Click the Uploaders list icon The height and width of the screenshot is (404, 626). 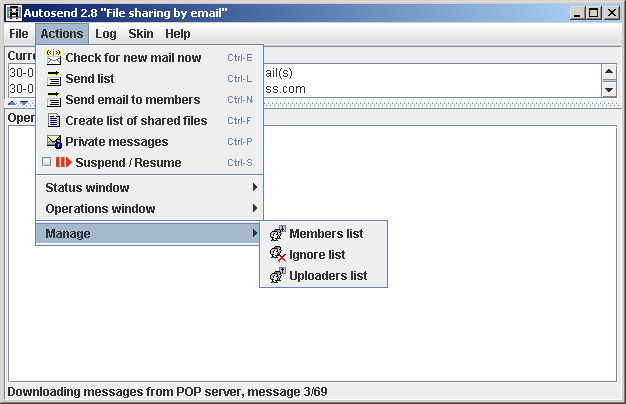[277, 275]
